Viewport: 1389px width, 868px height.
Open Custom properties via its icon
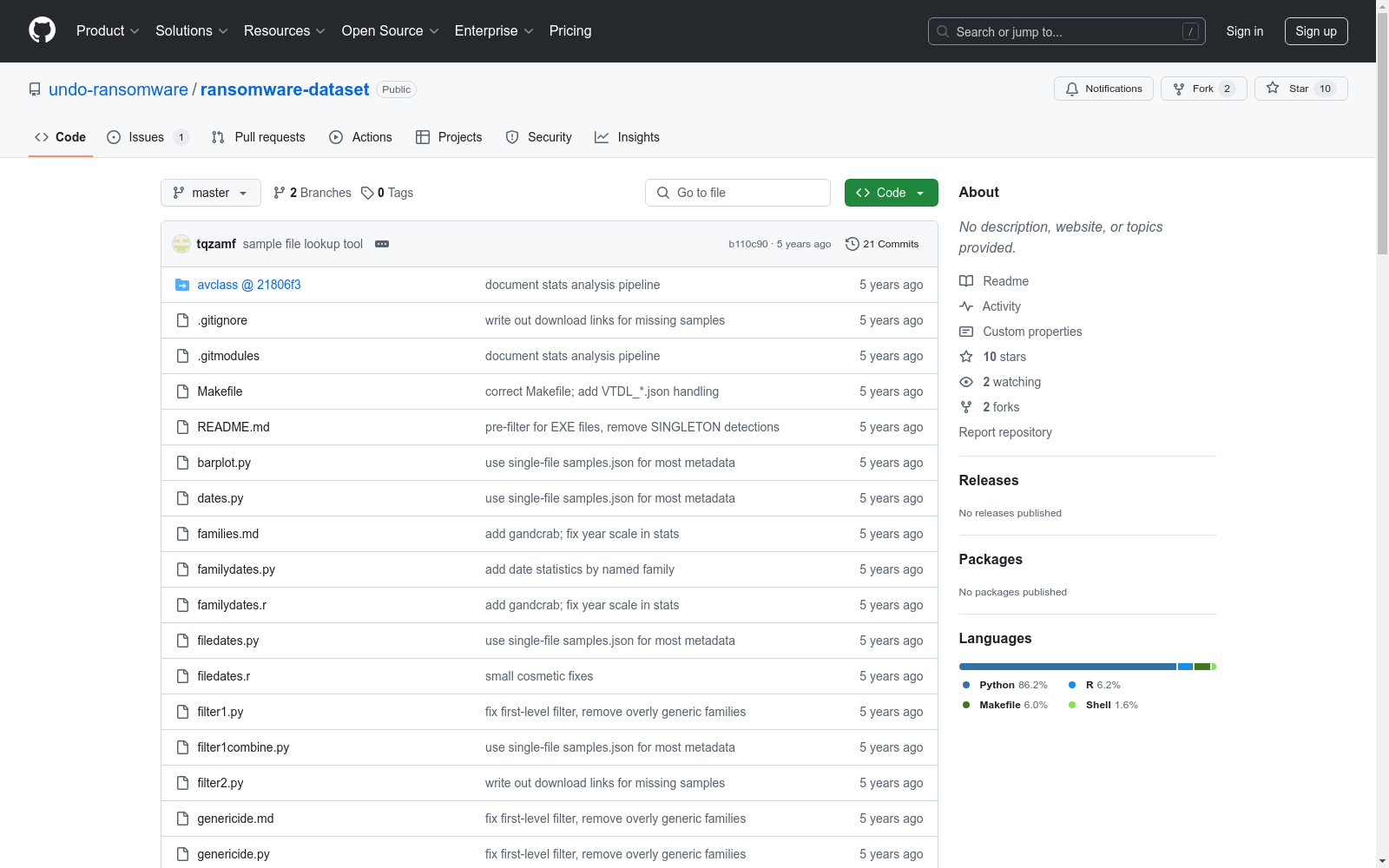[x=966, y=332]
